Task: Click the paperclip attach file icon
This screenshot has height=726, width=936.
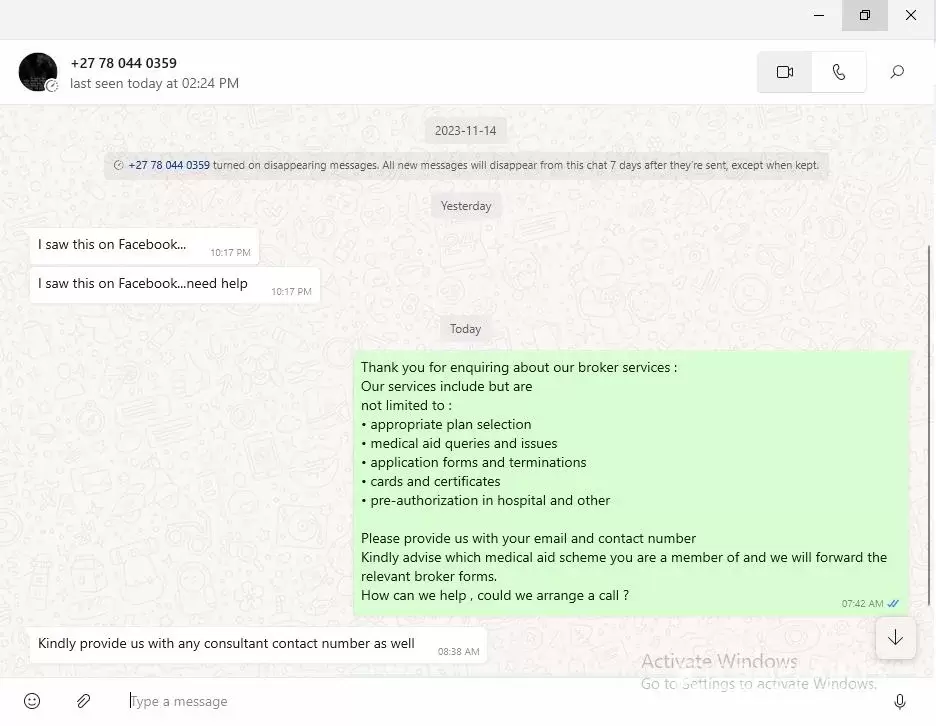Action: (84, 701)
